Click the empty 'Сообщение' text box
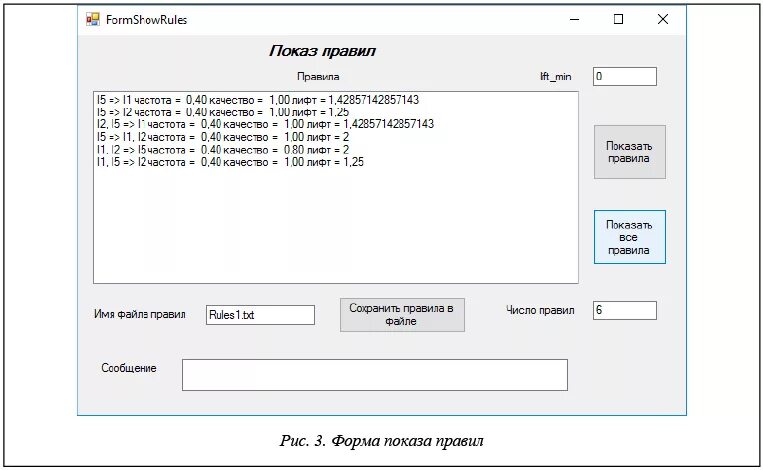 click(375, 375)
